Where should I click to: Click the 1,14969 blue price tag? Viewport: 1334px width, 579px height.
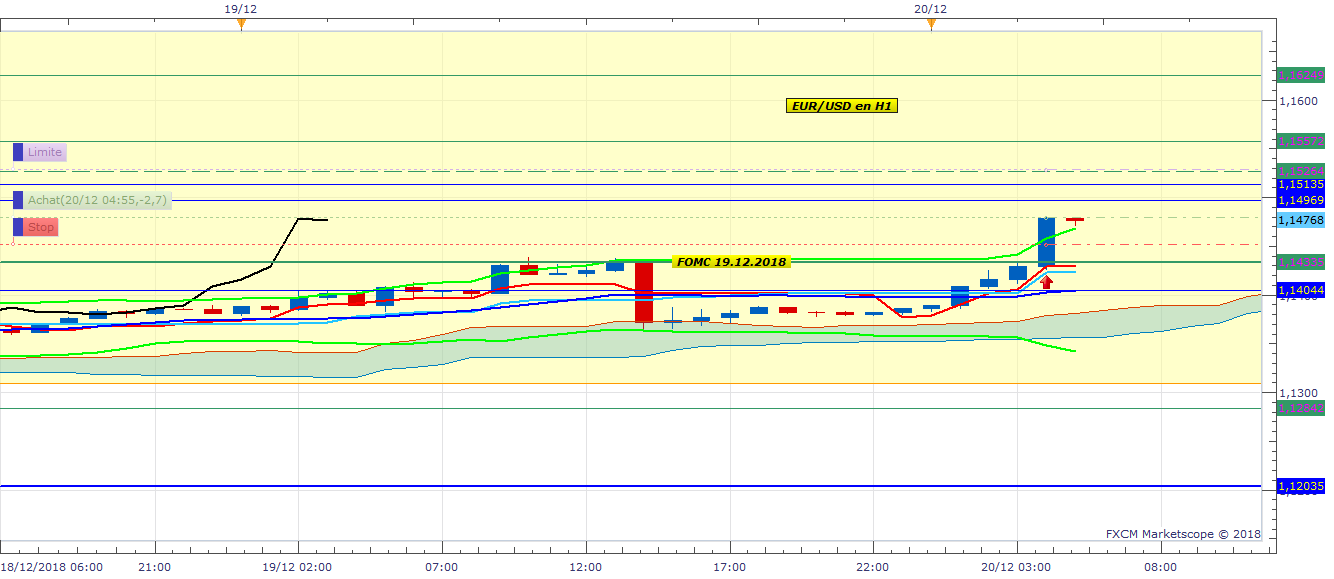click(x=1301, y=200)
